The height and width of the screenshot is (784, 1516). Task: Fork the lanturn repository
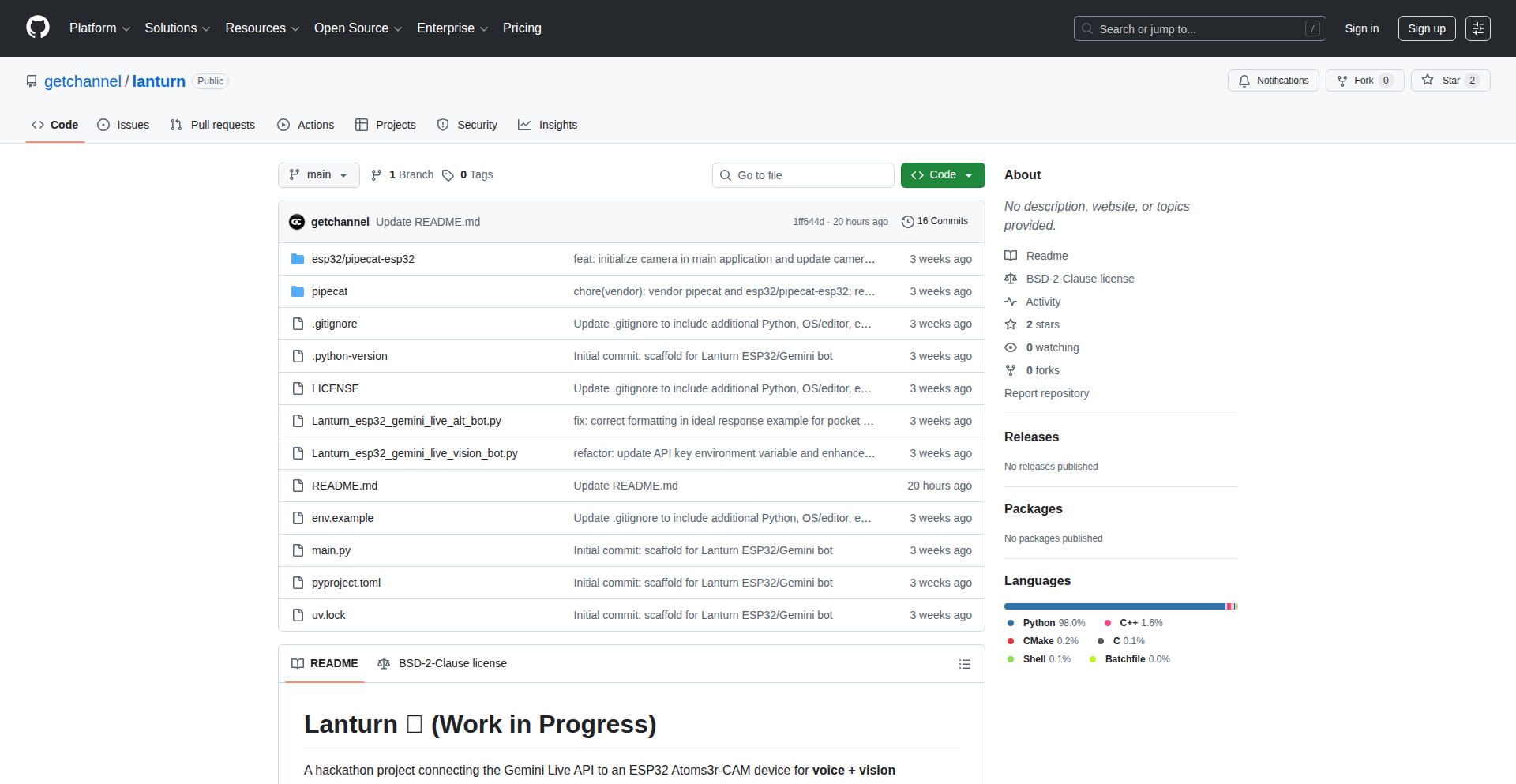click(1365, 81)
